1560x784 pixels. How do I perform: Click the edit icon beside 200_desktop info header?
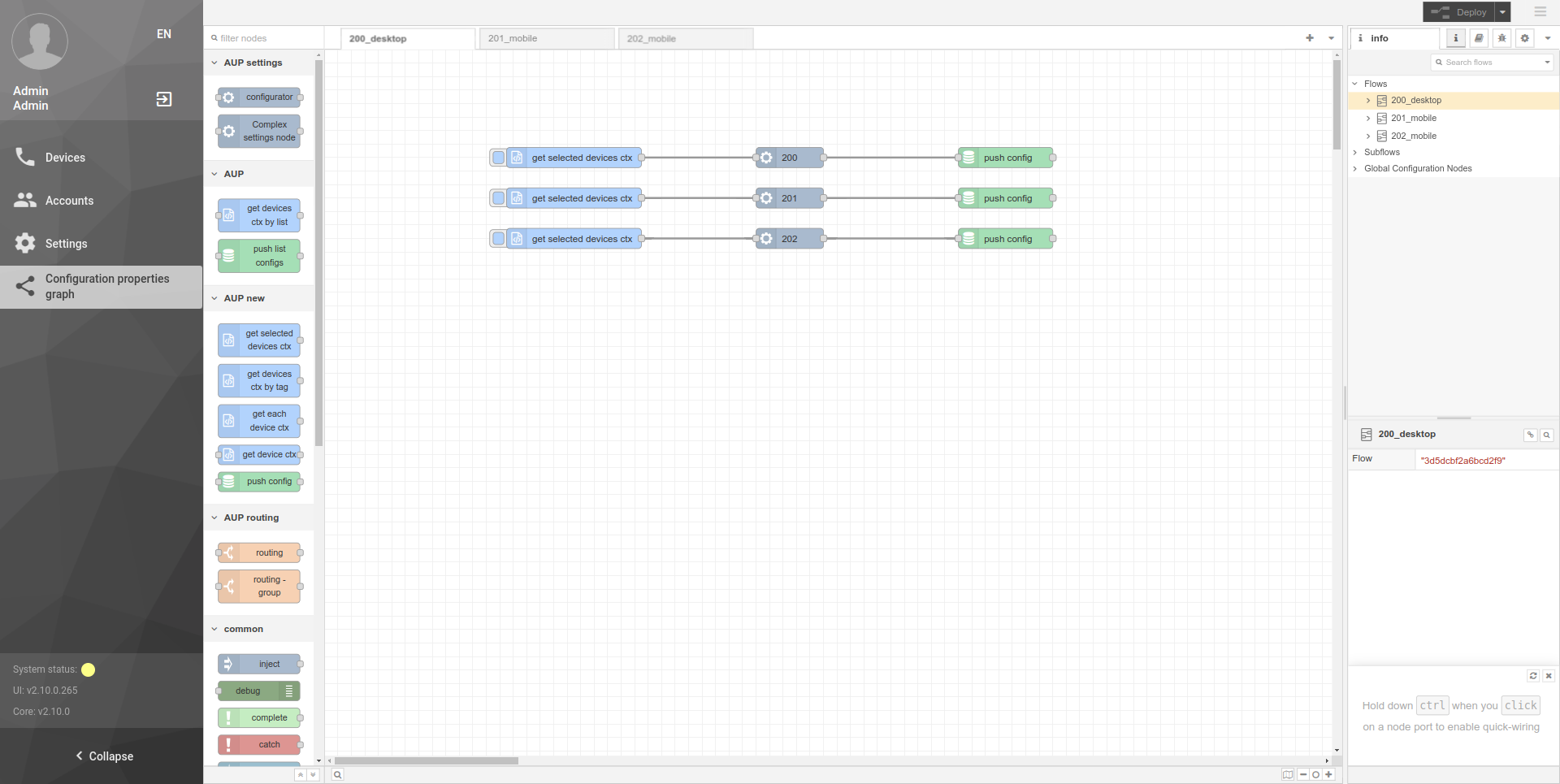click(1531, 435)
